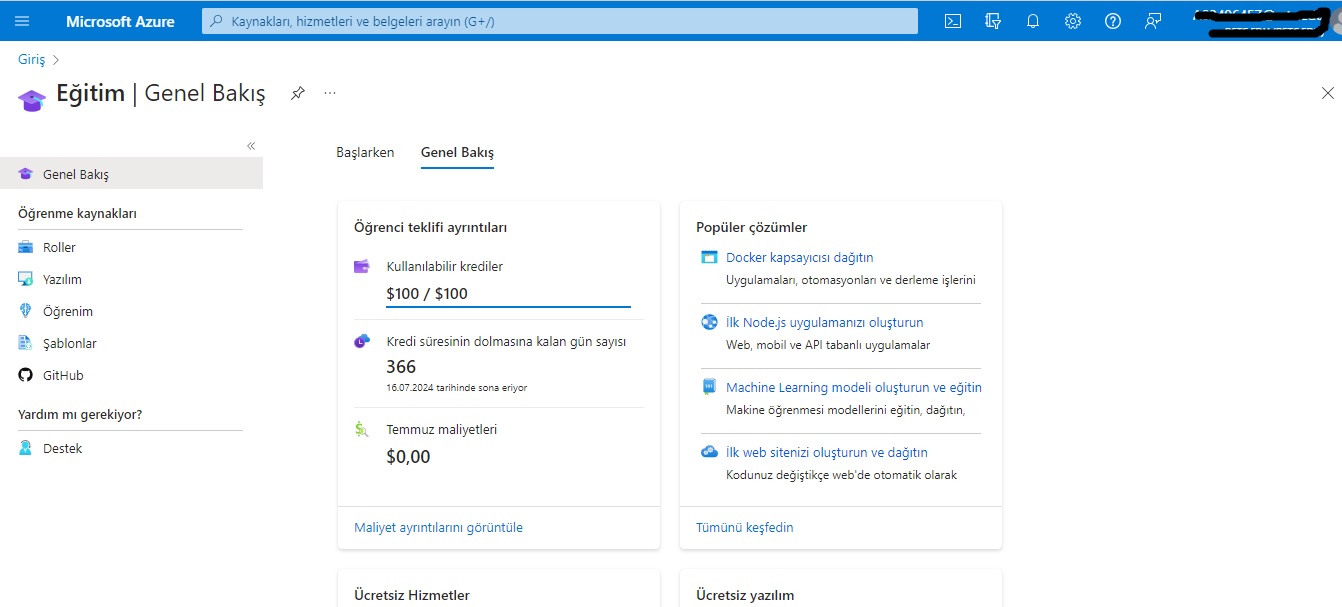Click the $100 / $100 credit value
Image resolution: width=1342 pixels, height=607 pixels.
[x=427, y=293]
